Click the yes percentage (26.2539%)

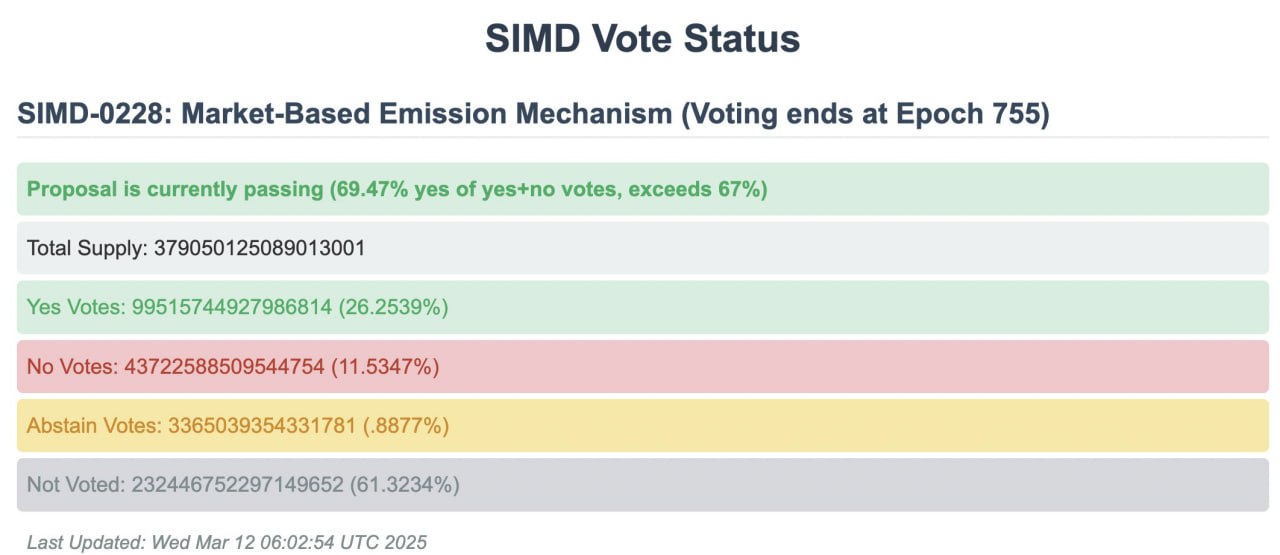point(393,307)
